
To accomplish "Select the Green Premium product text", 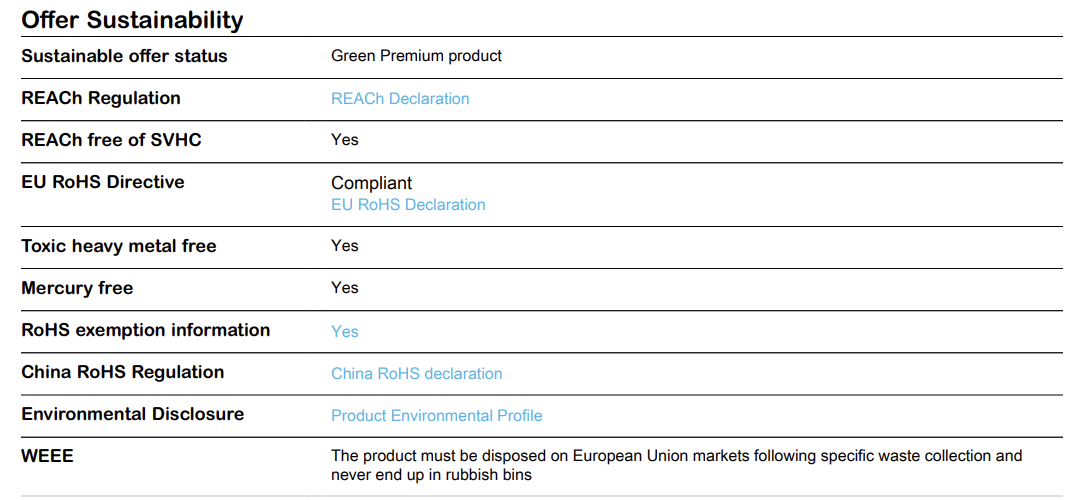I will (417, 56).
